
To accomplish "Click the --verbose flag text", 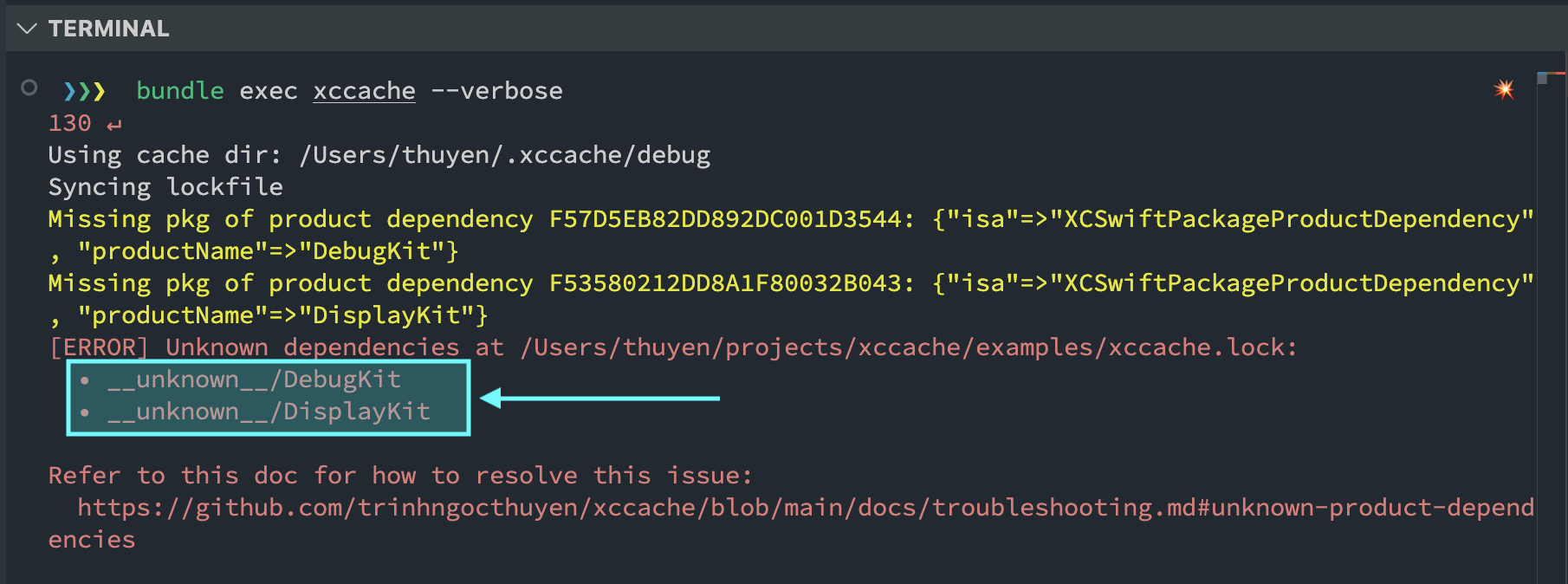I will (496, 91).
